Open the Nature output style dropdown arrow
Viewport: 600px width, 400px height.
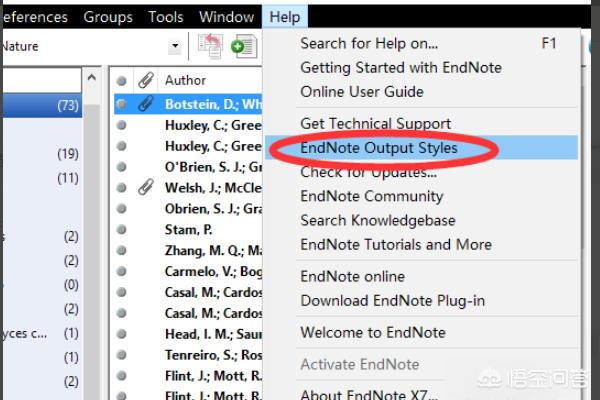coord(175,46)
